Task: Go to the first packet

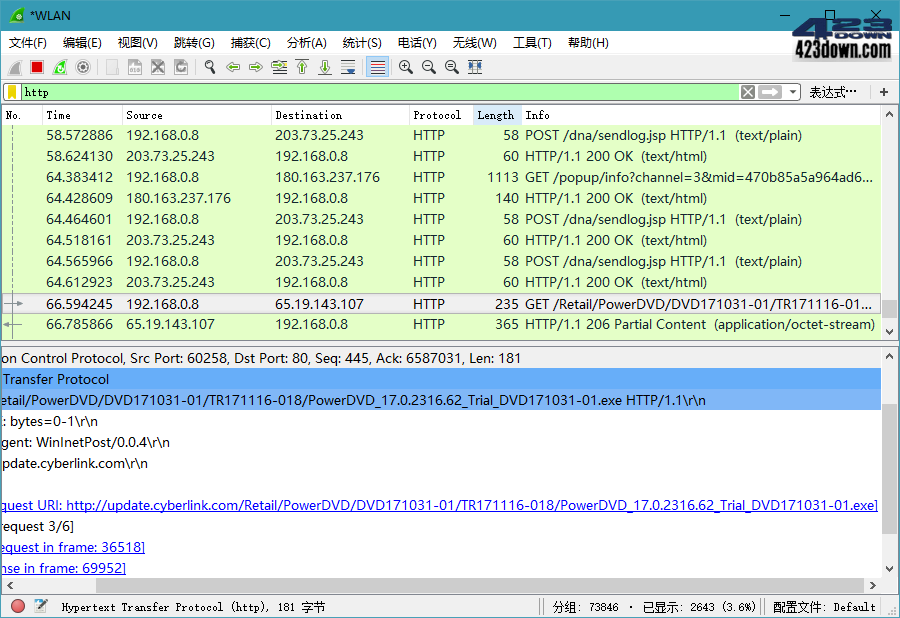Action: coord(301,66)
